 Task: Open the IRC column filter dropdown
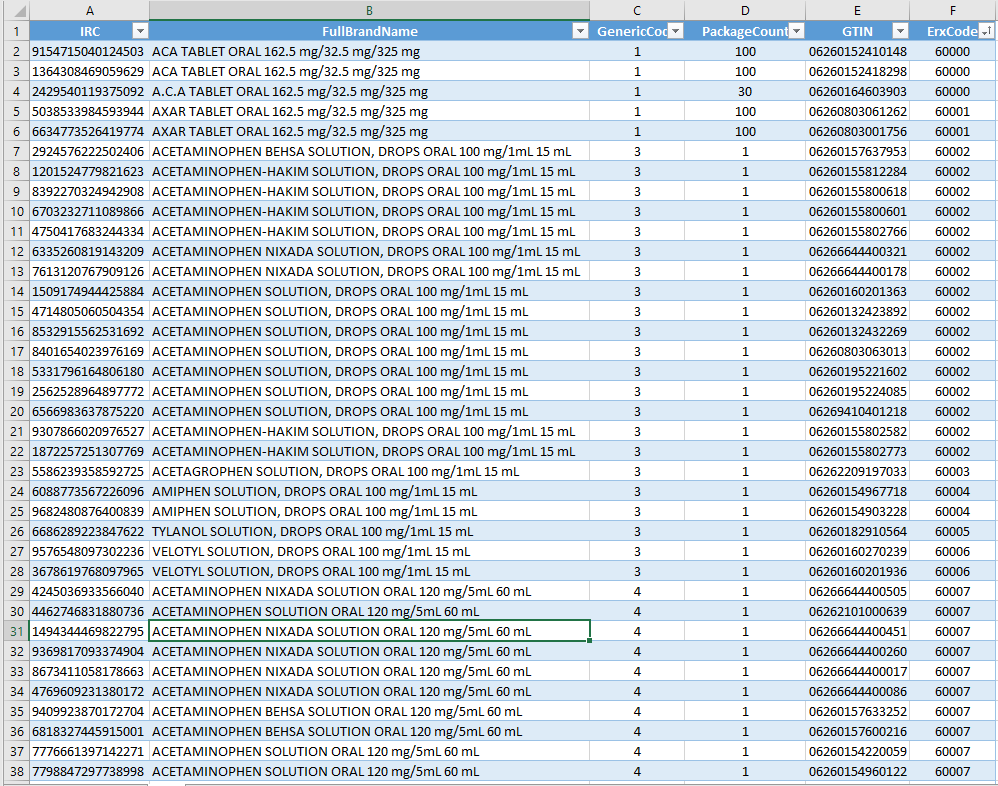point(139,31)
